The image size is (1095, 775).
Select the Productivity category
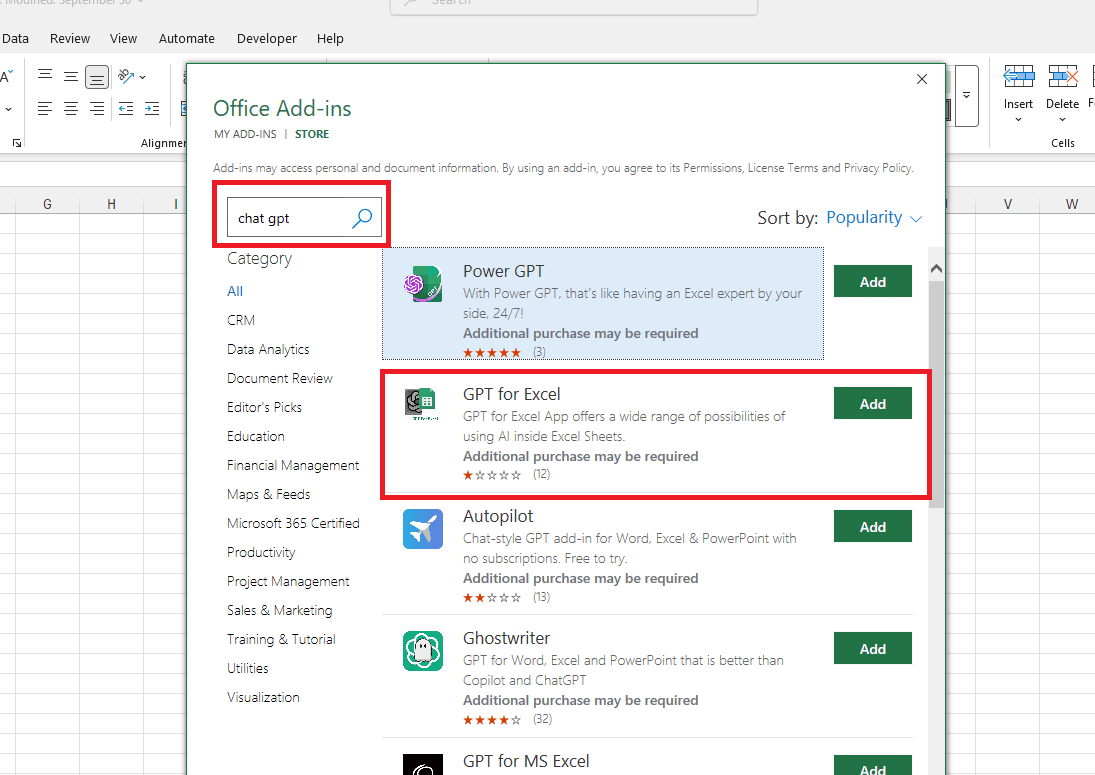click(x=261, y=552)
